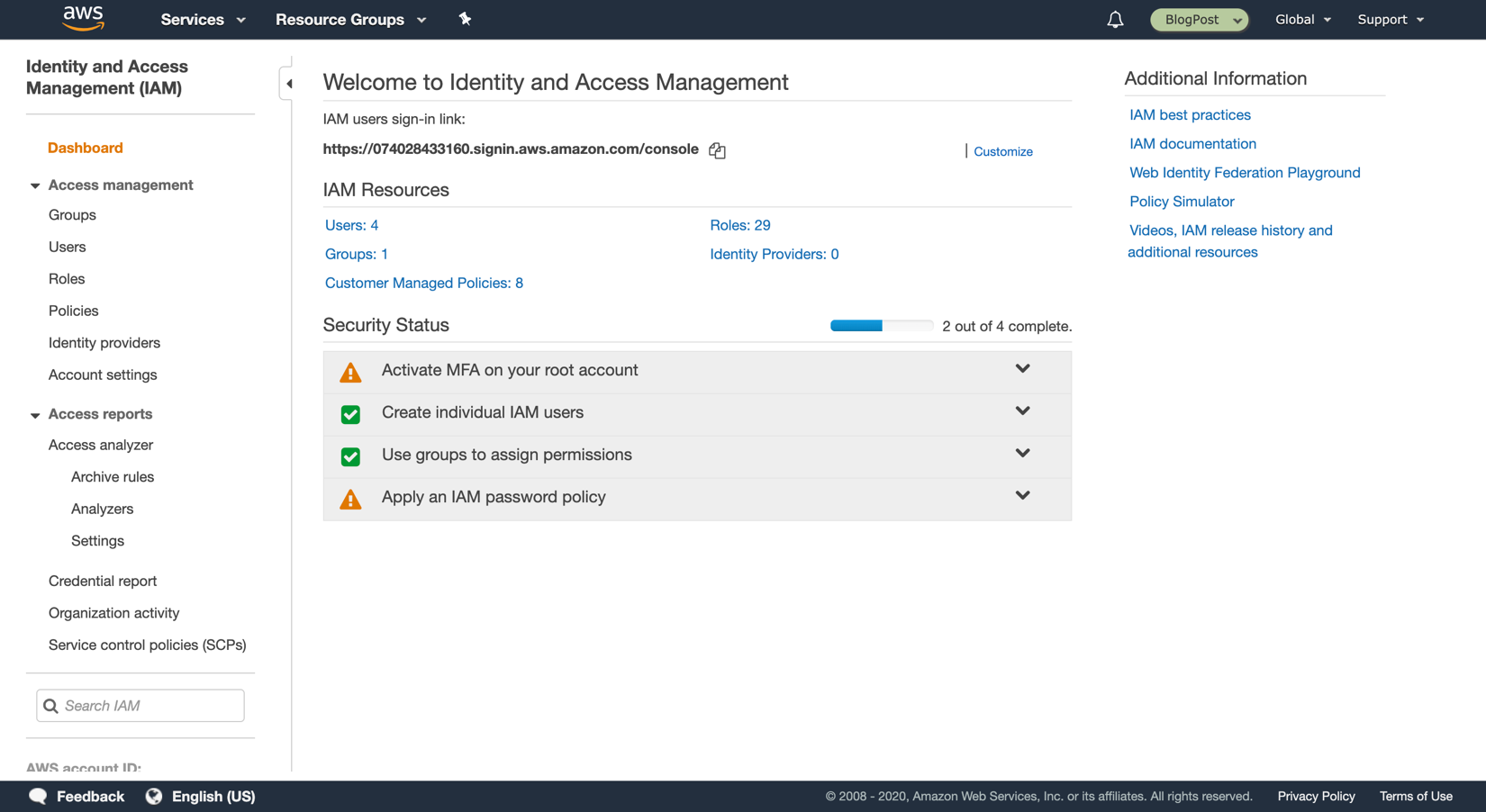The width and height of the screenshot is (1486, 812).
Task: Click the green check for groups permissions
Action: [x=350, y=456]
